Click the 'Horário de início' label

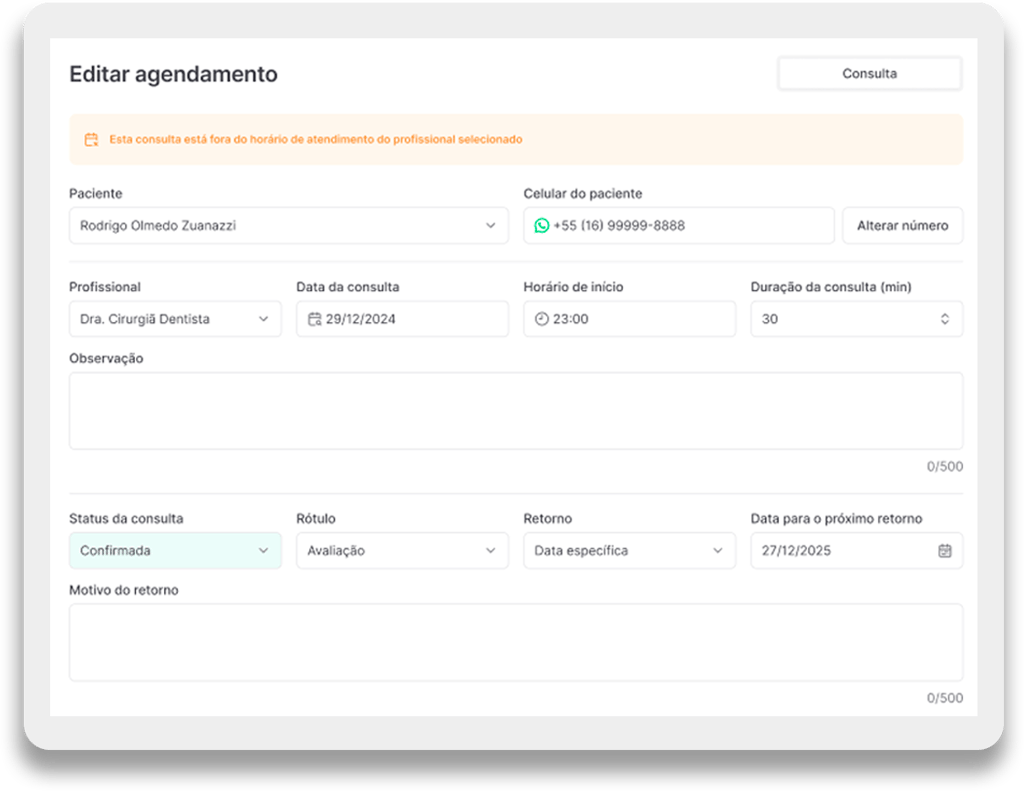click(573, 287)
